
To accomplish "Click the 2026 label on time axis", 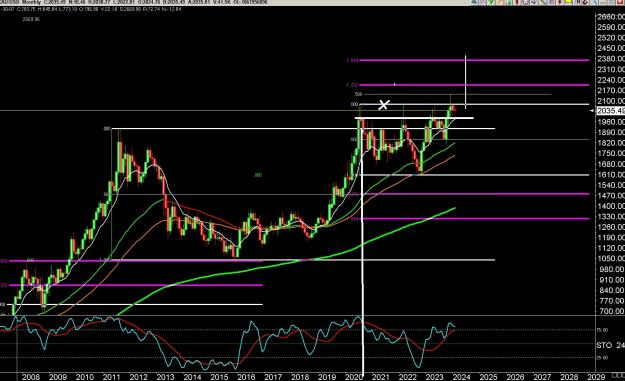I will 515,377.
